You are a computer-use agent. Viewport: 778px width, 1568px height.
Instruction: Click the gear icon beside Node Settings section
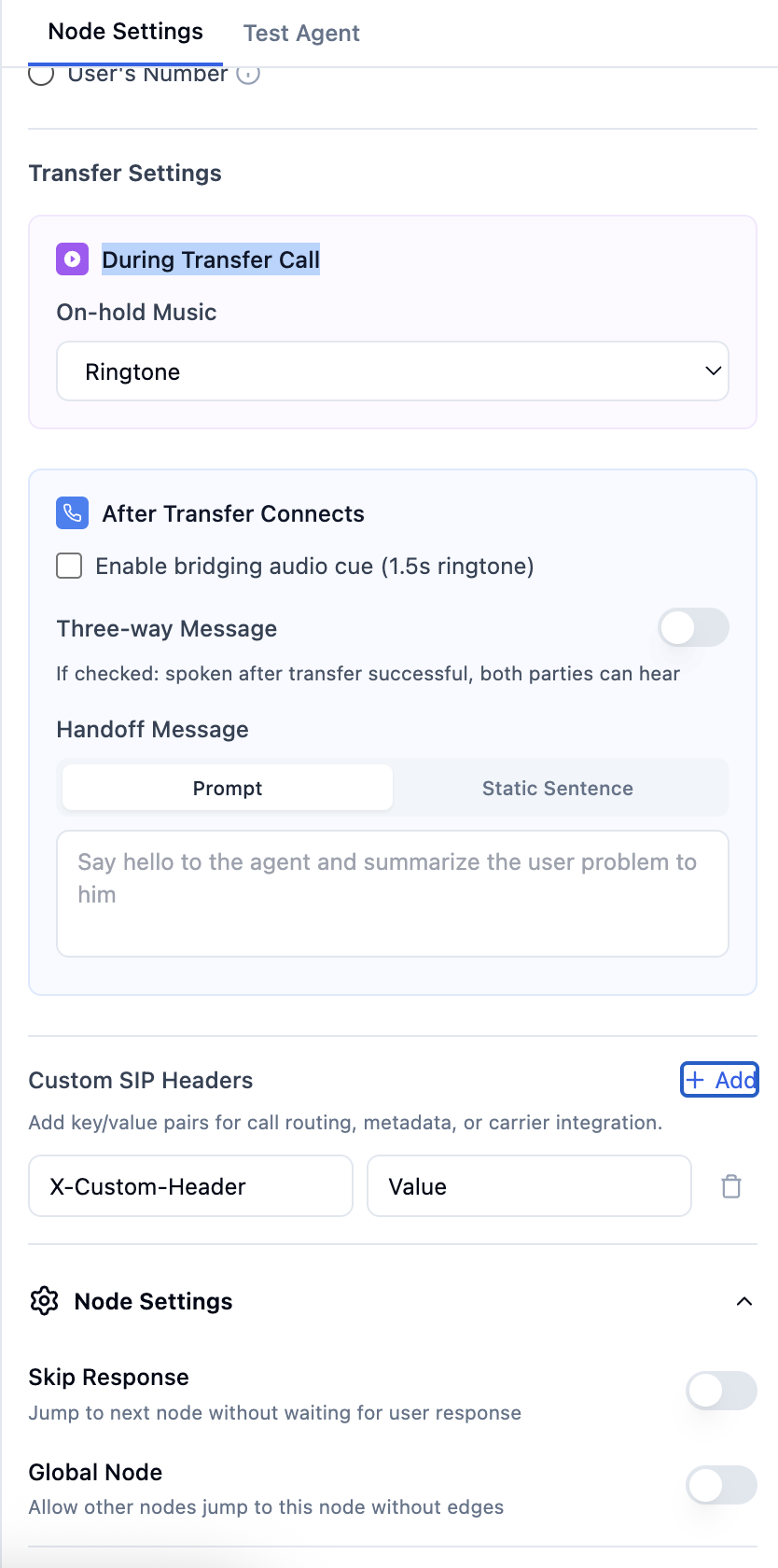43,1301
